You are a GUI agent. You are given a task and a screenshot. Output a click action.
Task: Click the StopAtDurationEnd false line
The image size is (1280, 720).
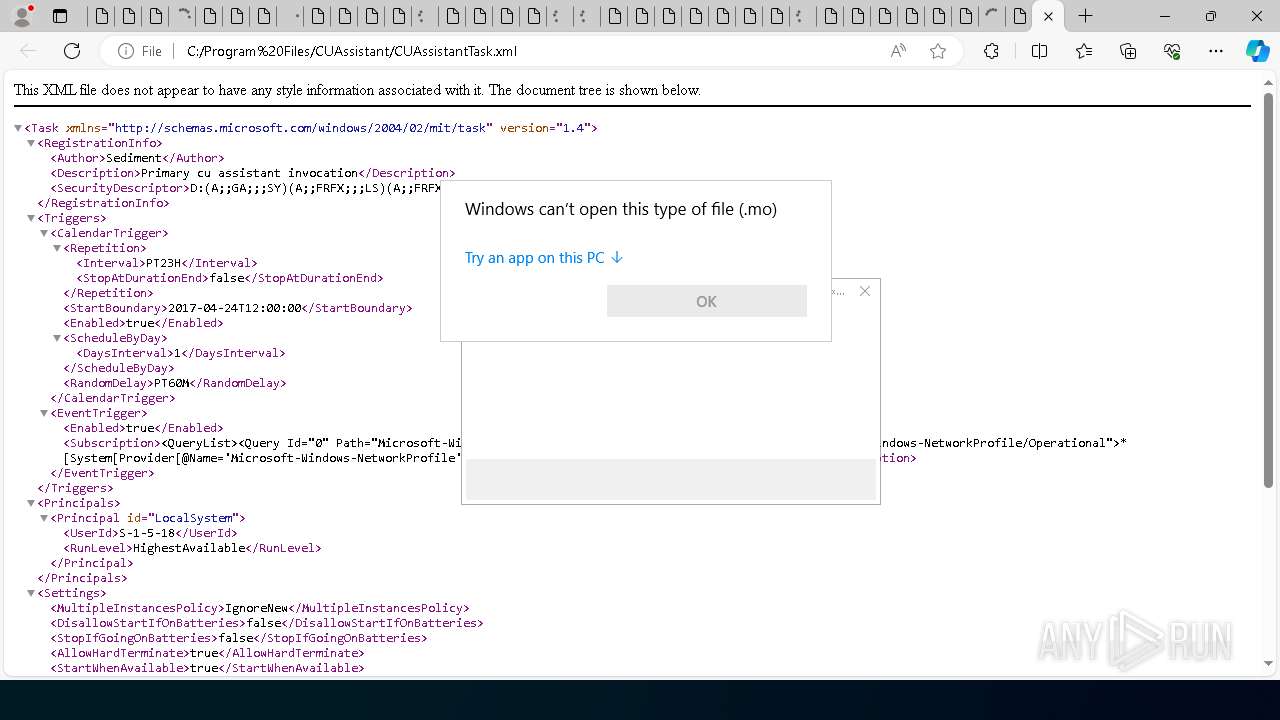229,278
